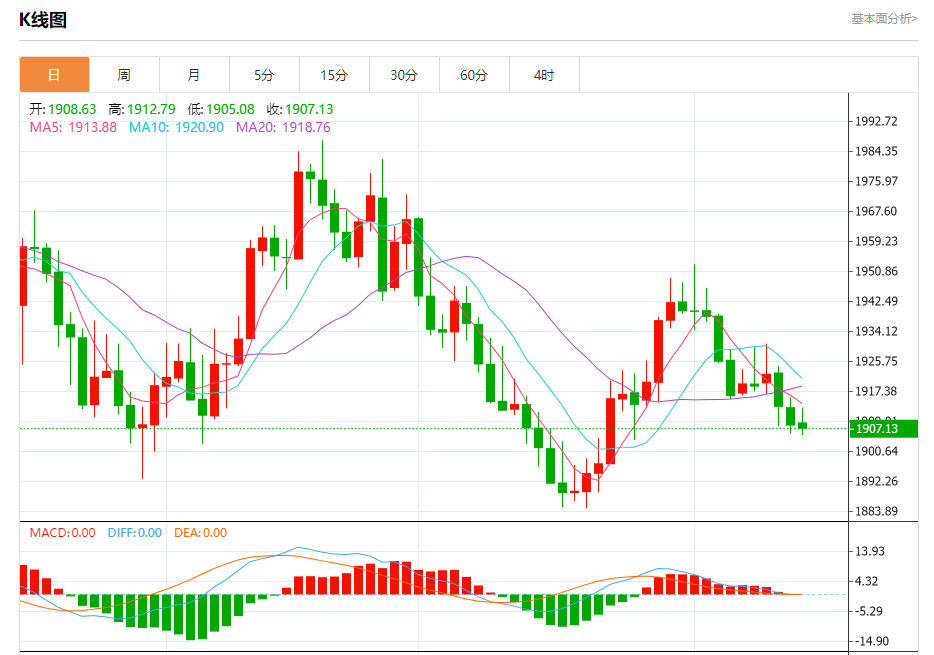Switch to the 周 weekly tab
Image resolution: width=934 pixels, height=655 pixels.
pos(124,75)
